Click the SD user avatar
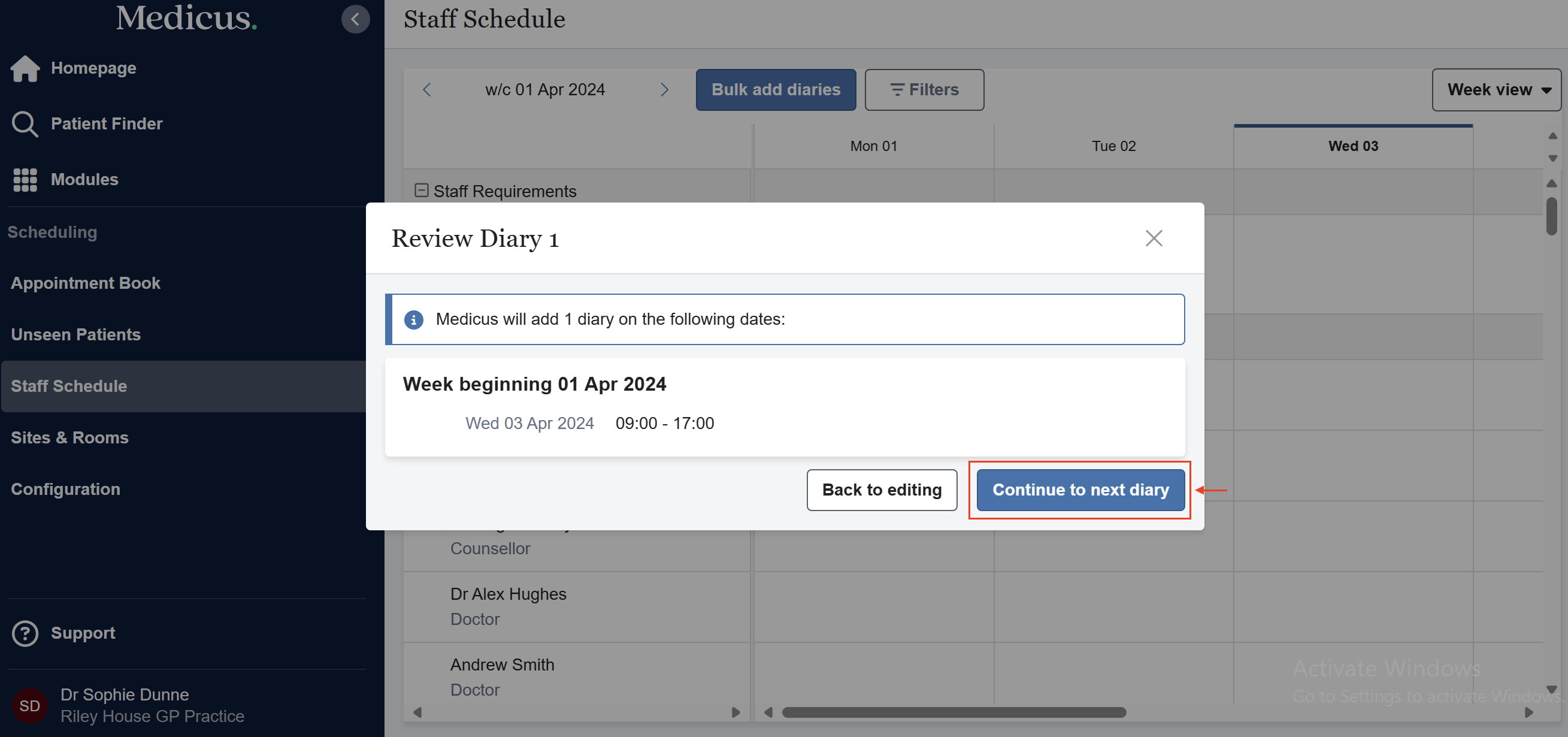The image size is (1568, 737). (30, 705)
